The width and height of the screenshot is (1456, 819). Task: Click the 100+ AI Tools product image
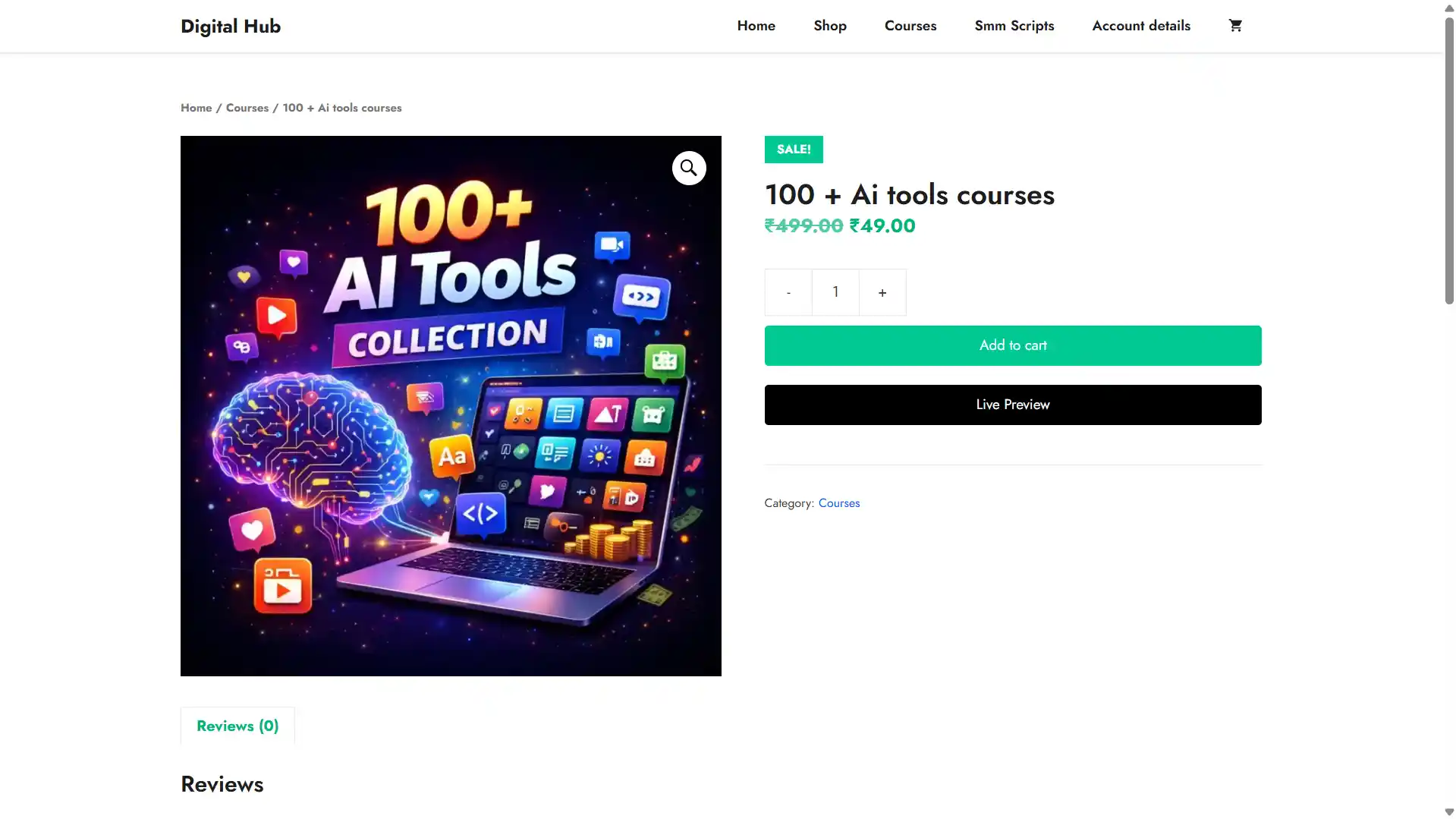451,406
